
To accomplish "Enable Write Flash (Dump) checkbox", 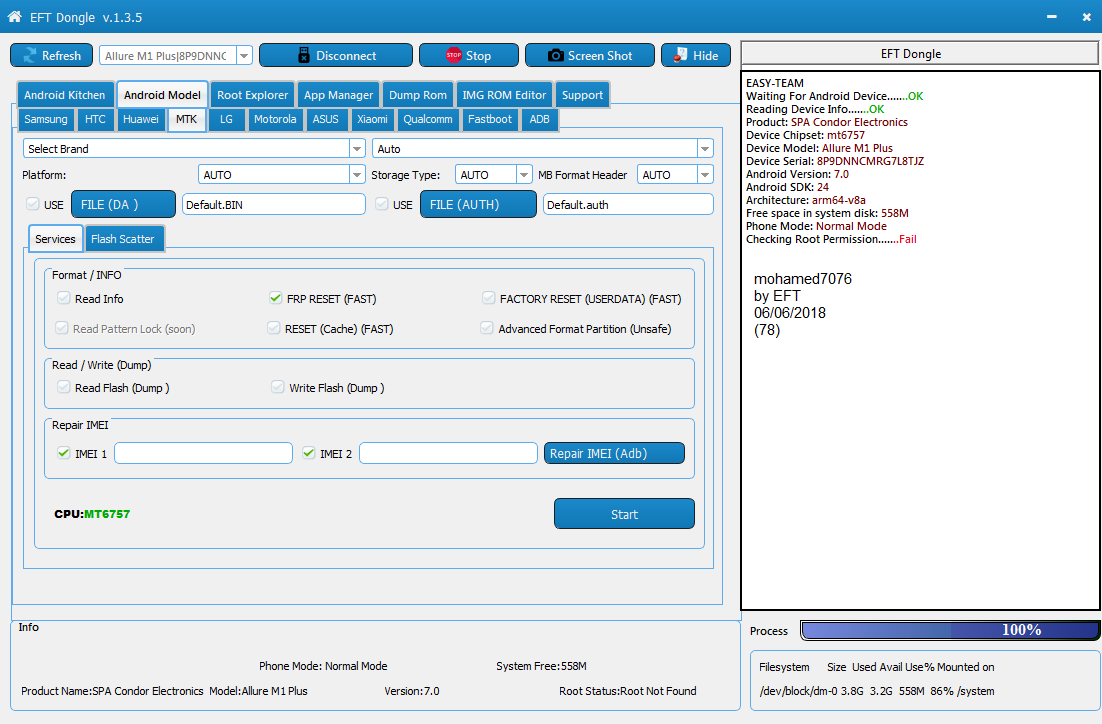I will coord(278,387).
